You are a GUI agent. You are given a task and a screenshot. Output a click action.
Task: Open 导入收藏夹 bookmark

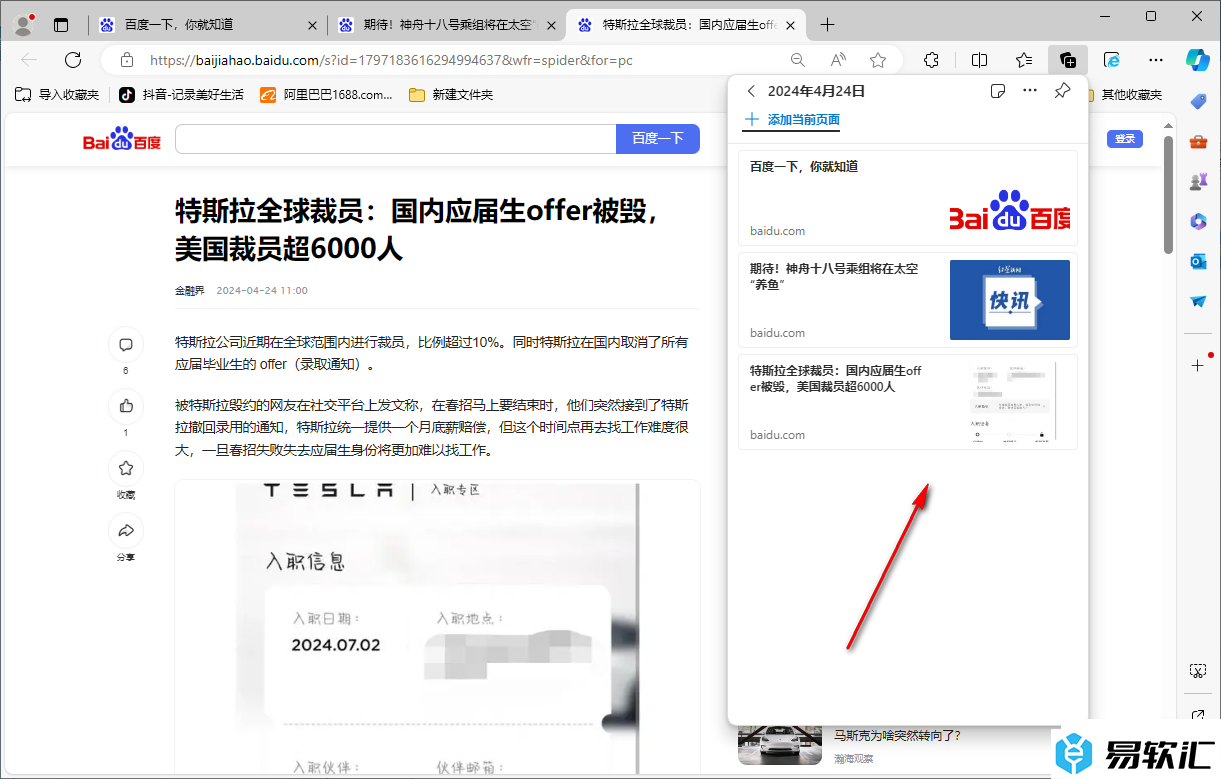click(x=57, y=95)
